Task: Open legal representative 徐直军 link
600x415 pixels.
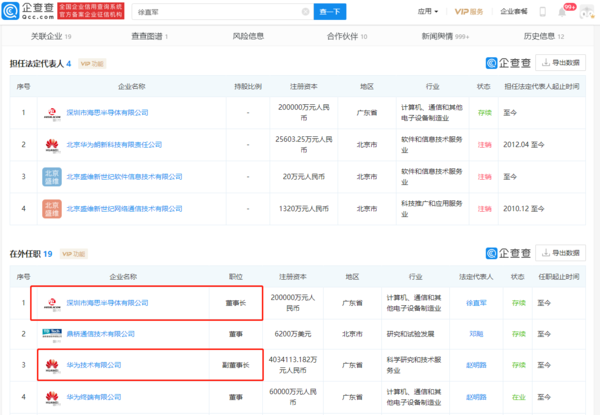Action: pos(476,303)
